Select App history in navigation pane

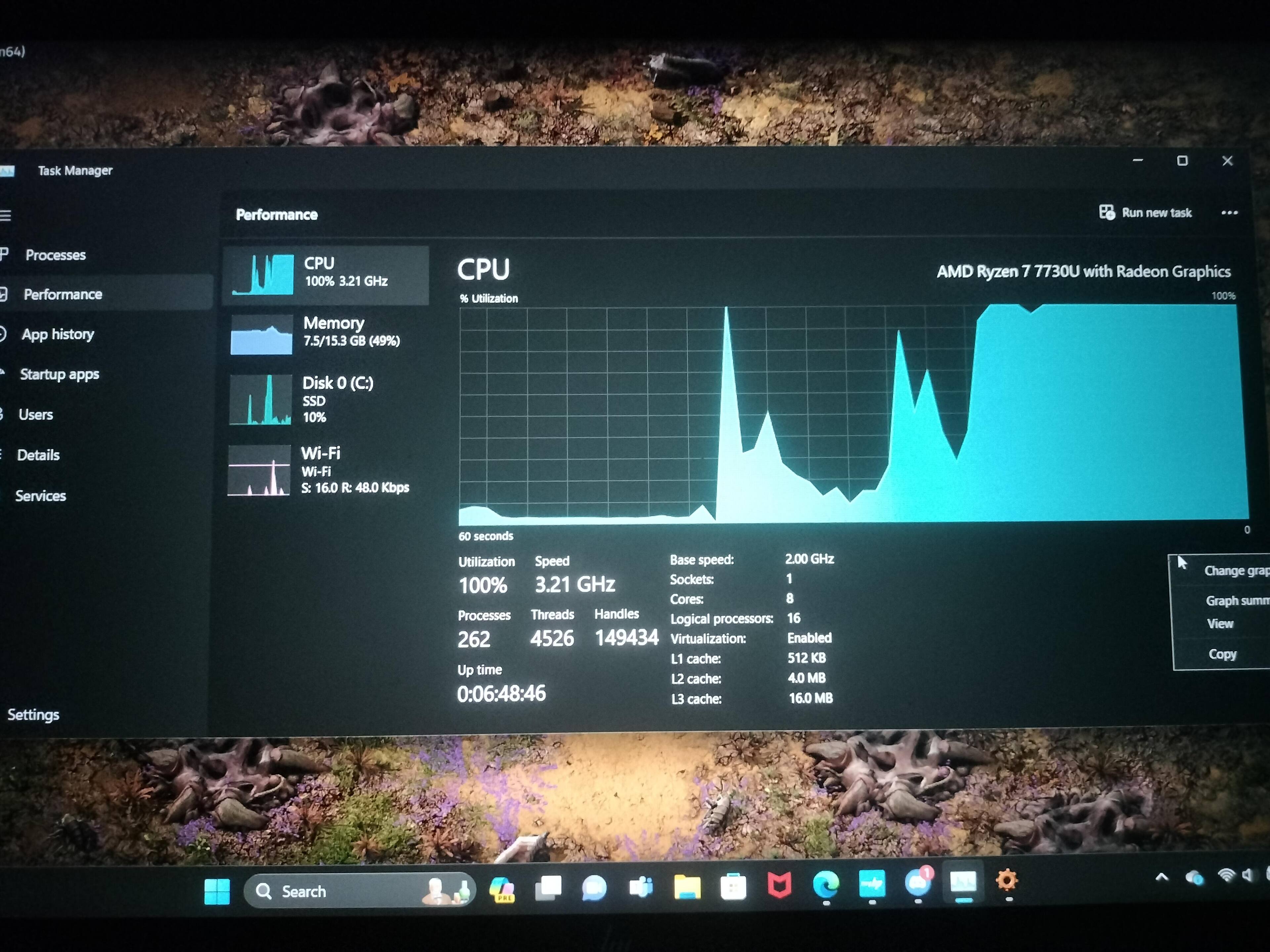point(58,334)
